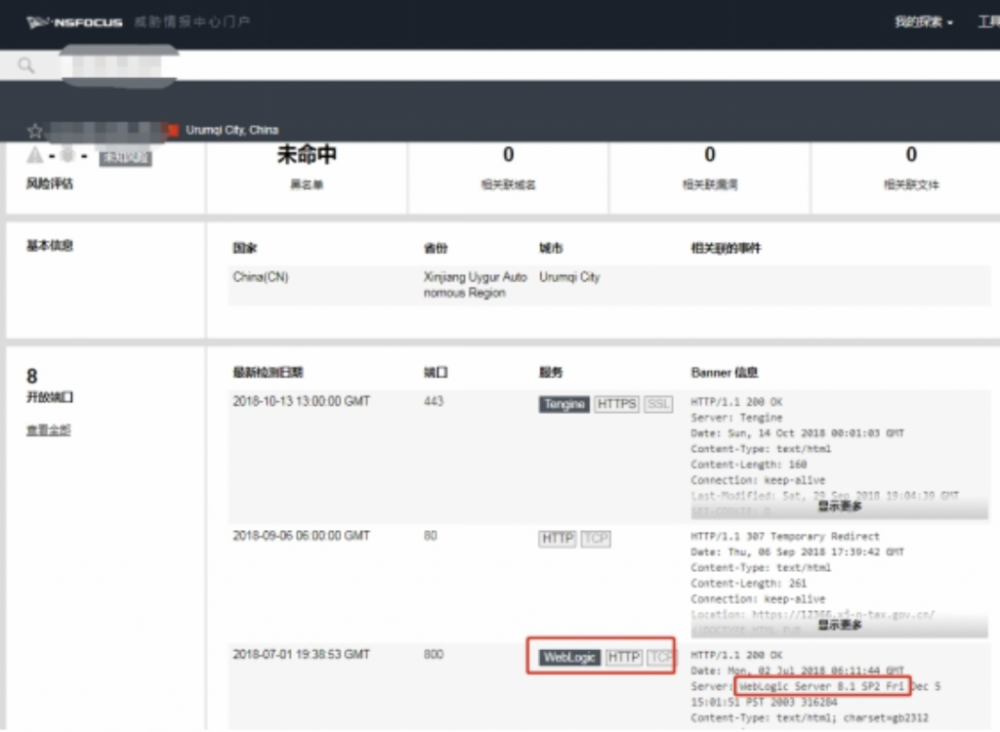Expand 显示更多 under the port 80 banner
This screenshot has width=1000, height=732.
click(838, 624)
